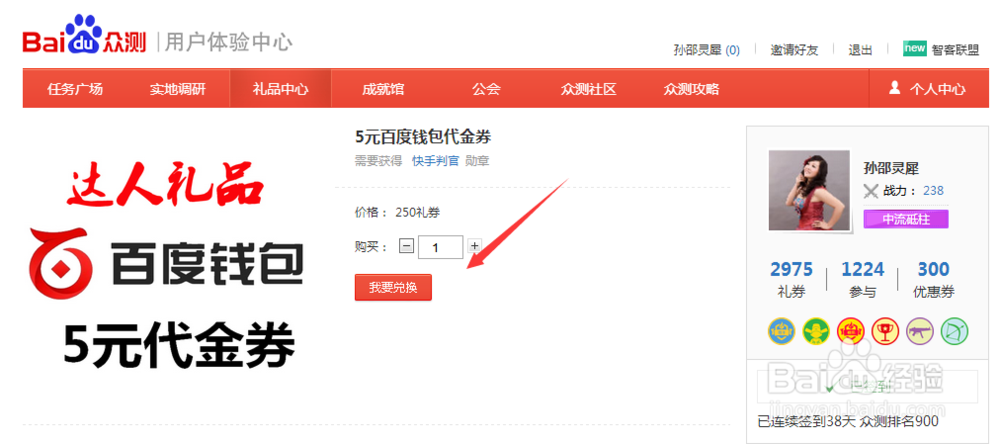Image resolution: width=1000 pixels, height=444 pixels.
Task: Click the purple rifle medal badge
Action: pos(920,331)
